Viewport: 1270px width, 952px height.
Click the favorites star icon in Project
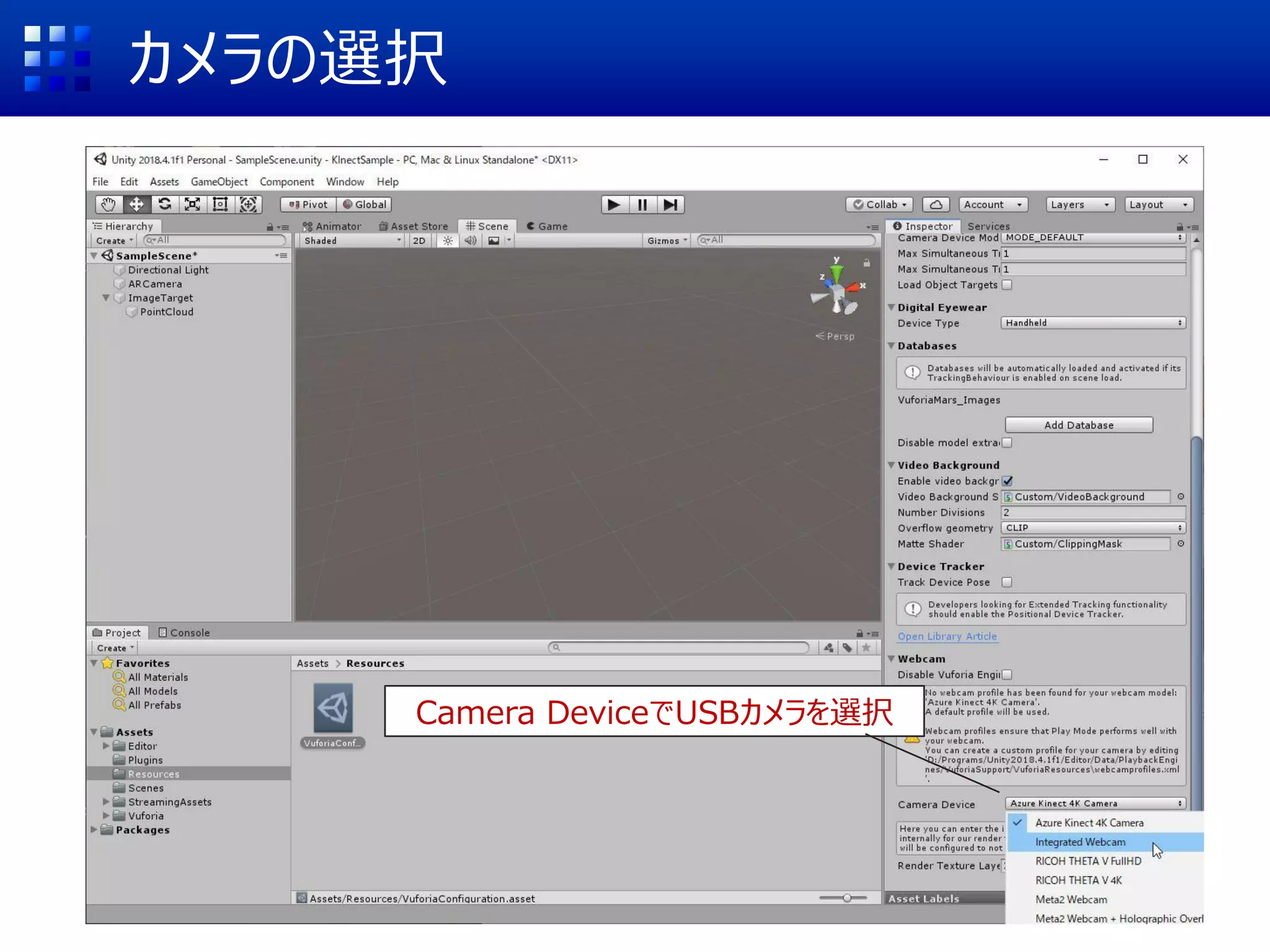pyautogui.click(x=866, y=648)
